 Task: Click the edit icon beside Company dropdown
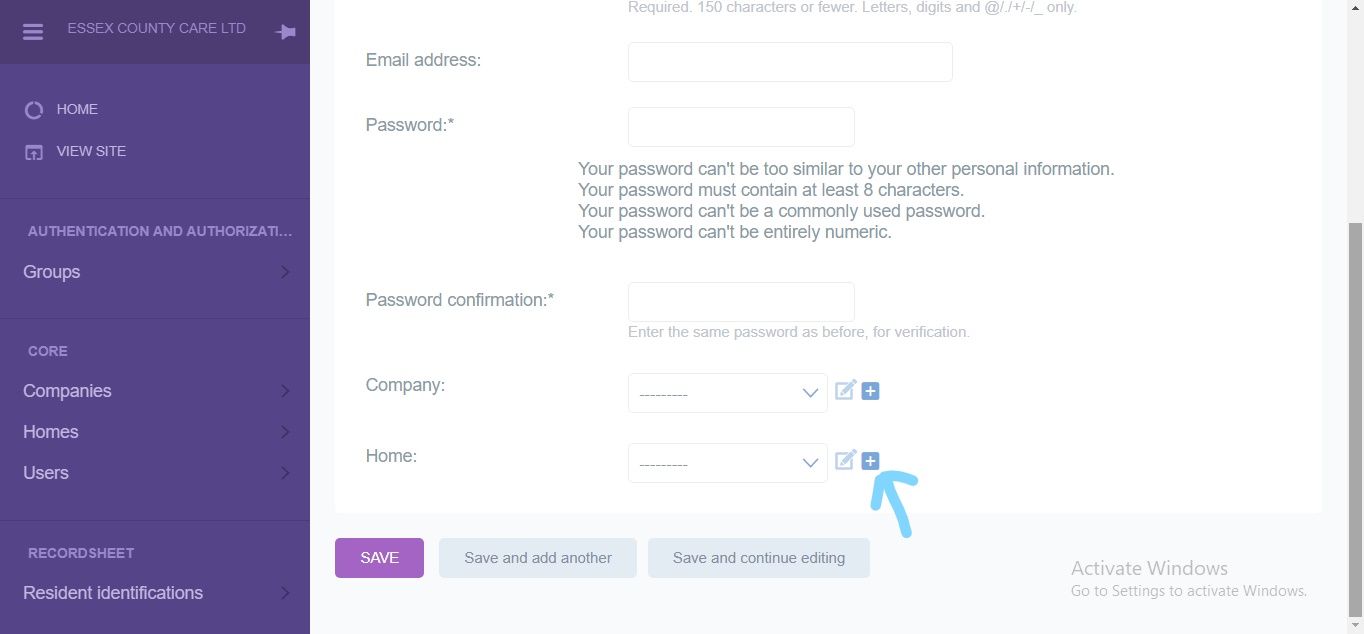pyautogui.click(x=846, y=390)
